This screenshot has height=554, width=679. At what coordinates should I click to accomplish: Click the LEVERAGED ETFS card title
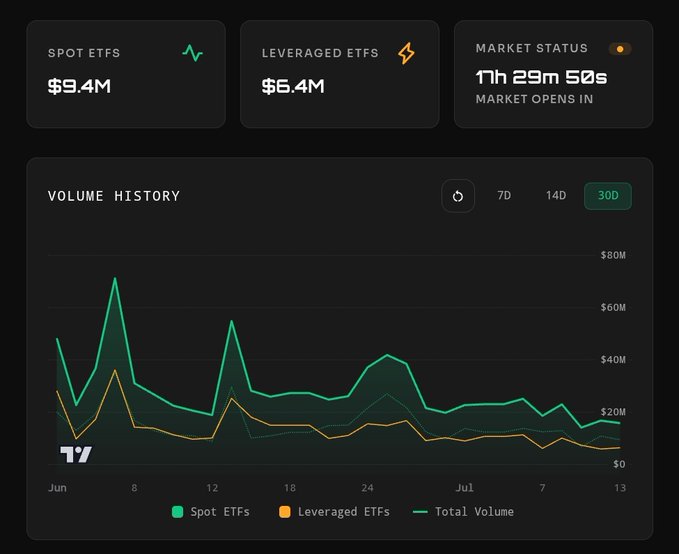pos(320,53)
